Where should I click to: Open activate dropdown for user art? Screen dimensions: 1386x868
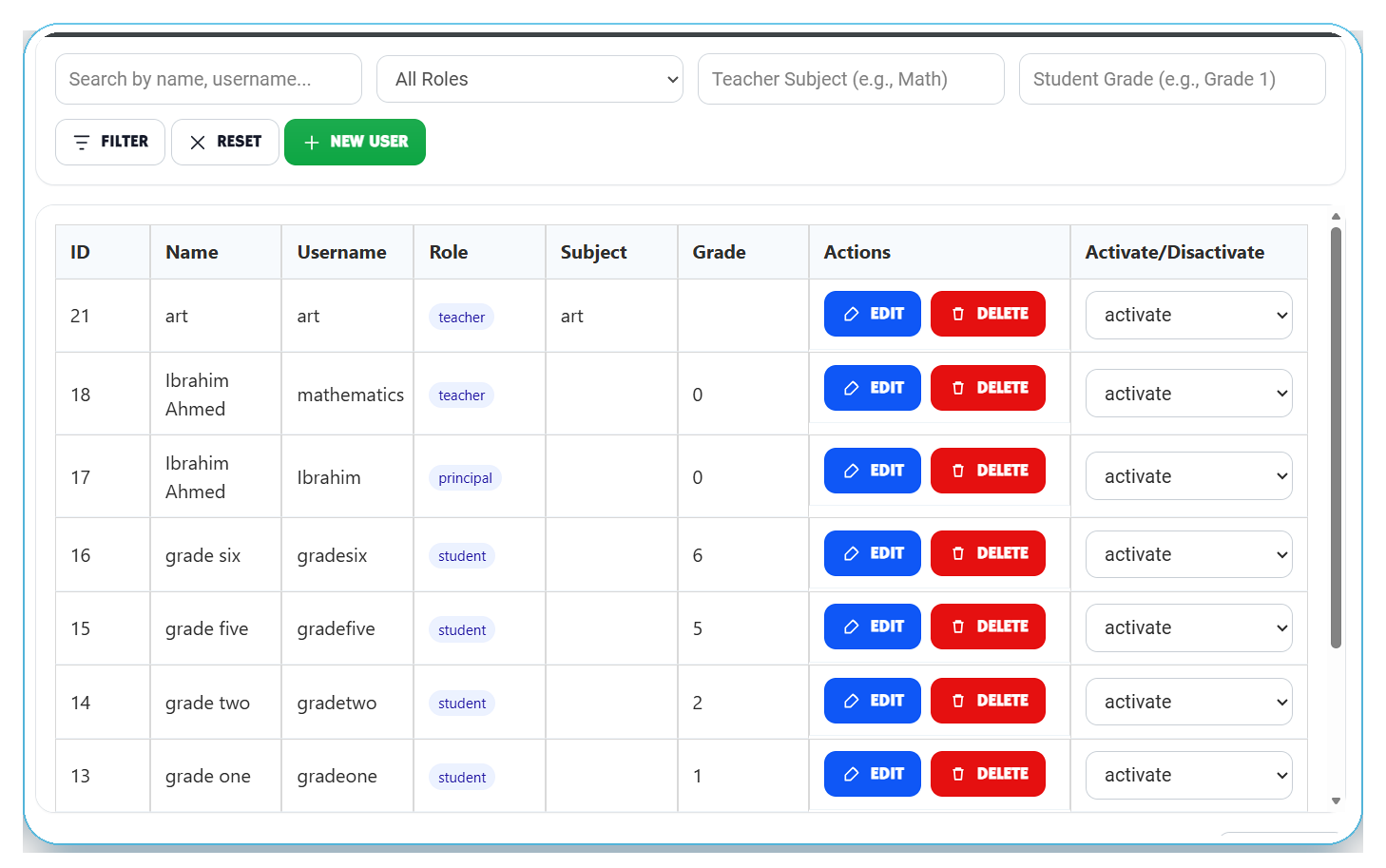pos(1188,315)
